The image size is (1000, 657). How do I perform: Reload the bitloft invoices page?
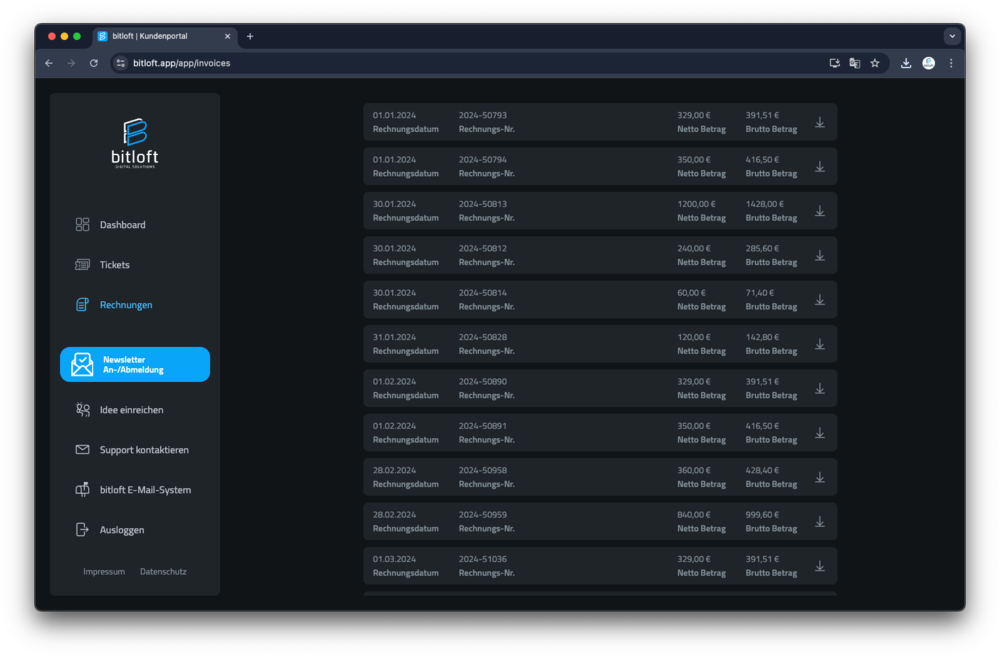[x=94, y=63]
